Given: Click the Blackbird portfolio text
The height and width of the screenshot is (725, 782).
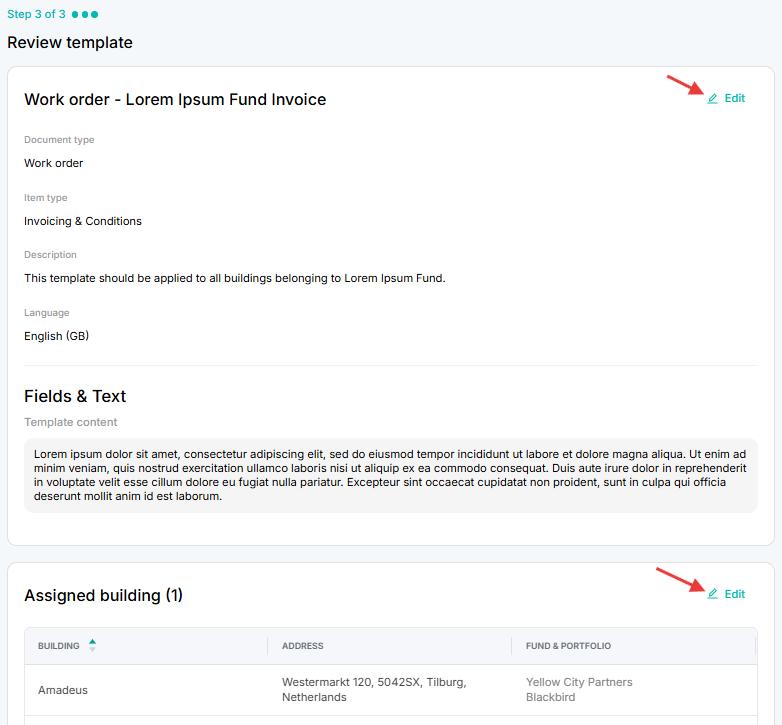Looking at the screenshot, I should coord(551,697).
